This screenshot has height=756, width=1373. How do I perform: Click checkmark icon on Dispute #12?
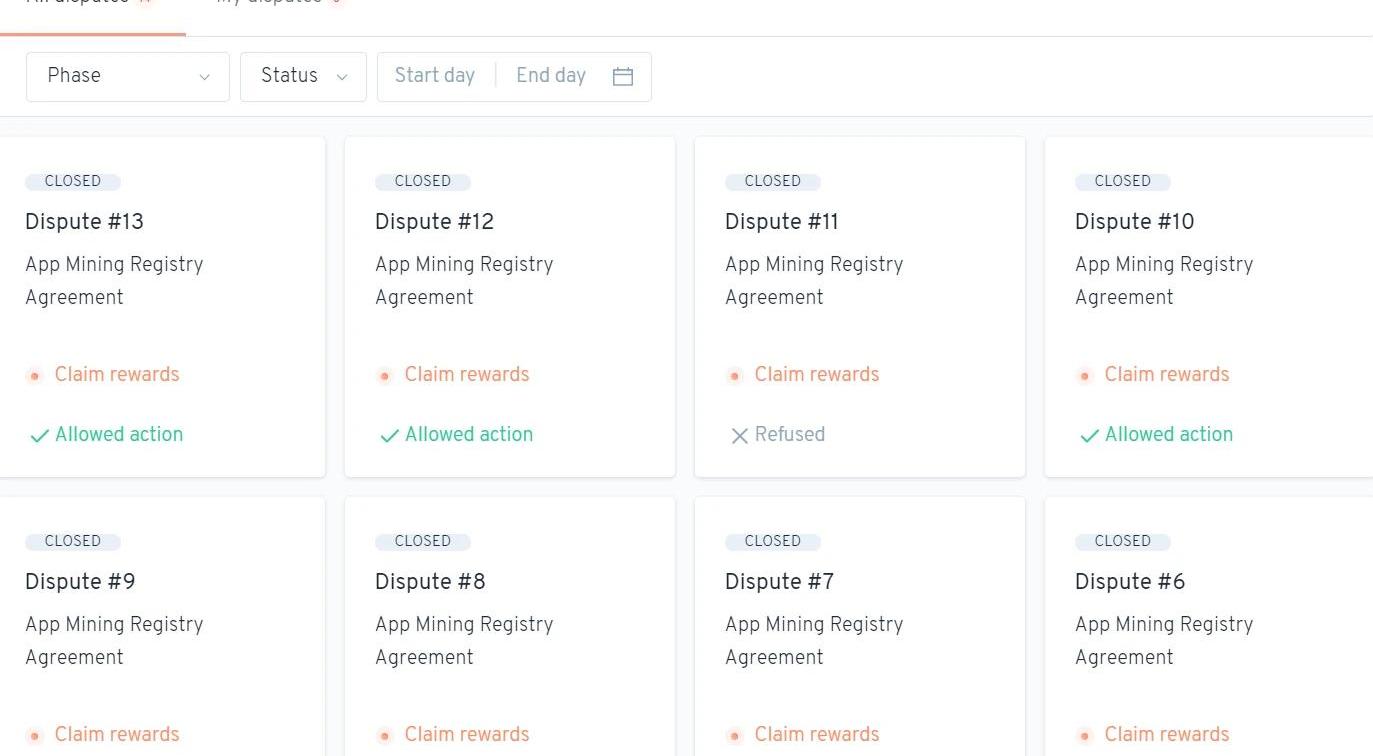click(x=389, y=436)
